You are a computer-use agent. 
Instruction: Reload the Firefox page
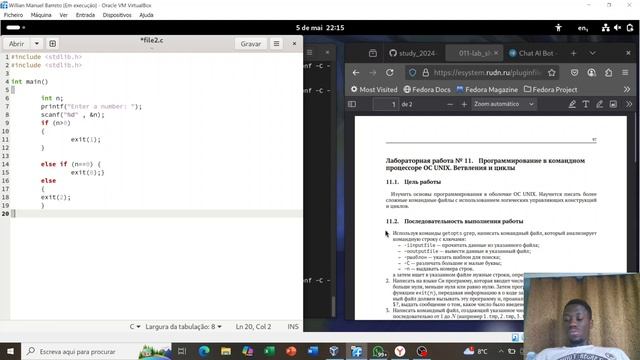[x=390, y=73]
